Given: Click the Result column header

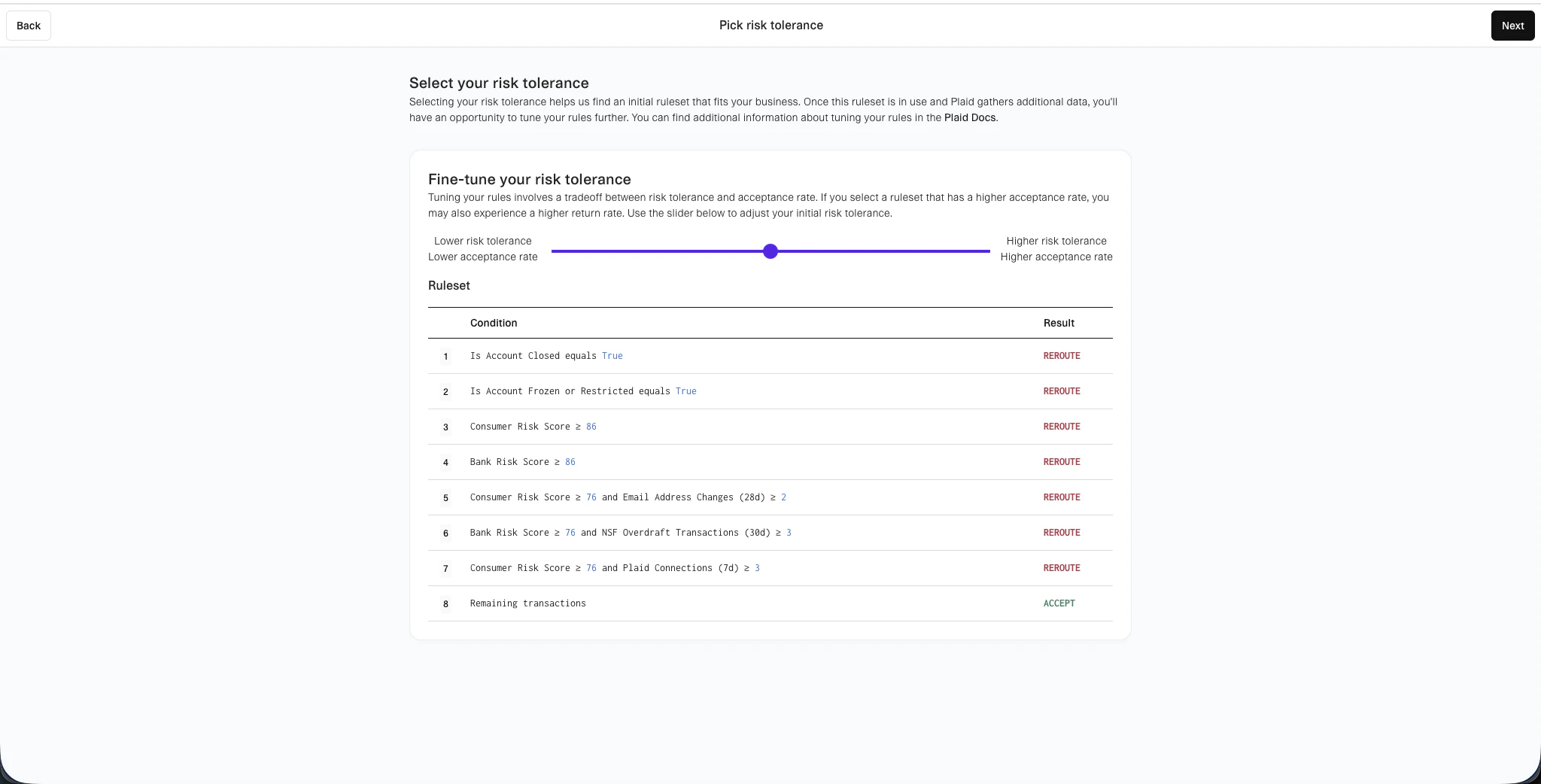Looking at the screenshot, I should coord(1058,323).
